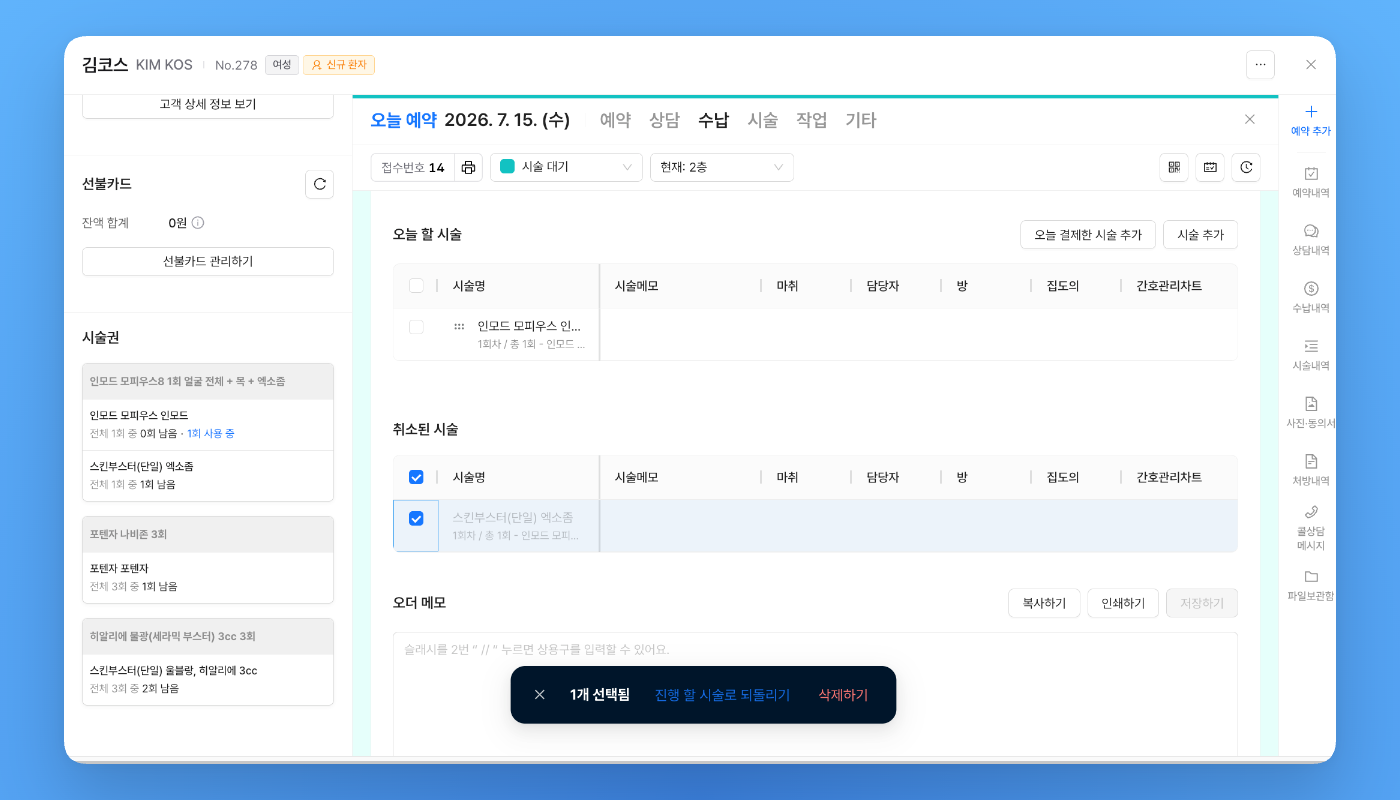The height and width of the screenshot is (800, 1400).
Task: Toggle select-all checkbox in 오늘 할 시술 table
Action: point(416,286)
